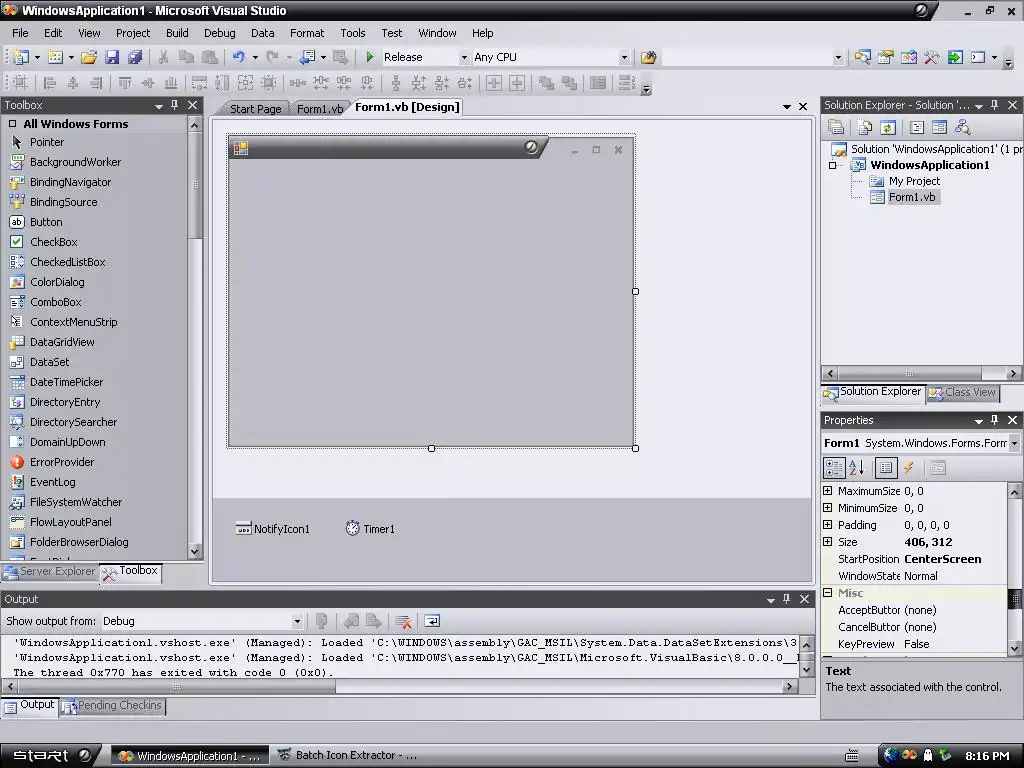The height and width of the screenshot is (768, 1024).
Task: Toggle Alphabetical sort in Properties
Action: 857,468
